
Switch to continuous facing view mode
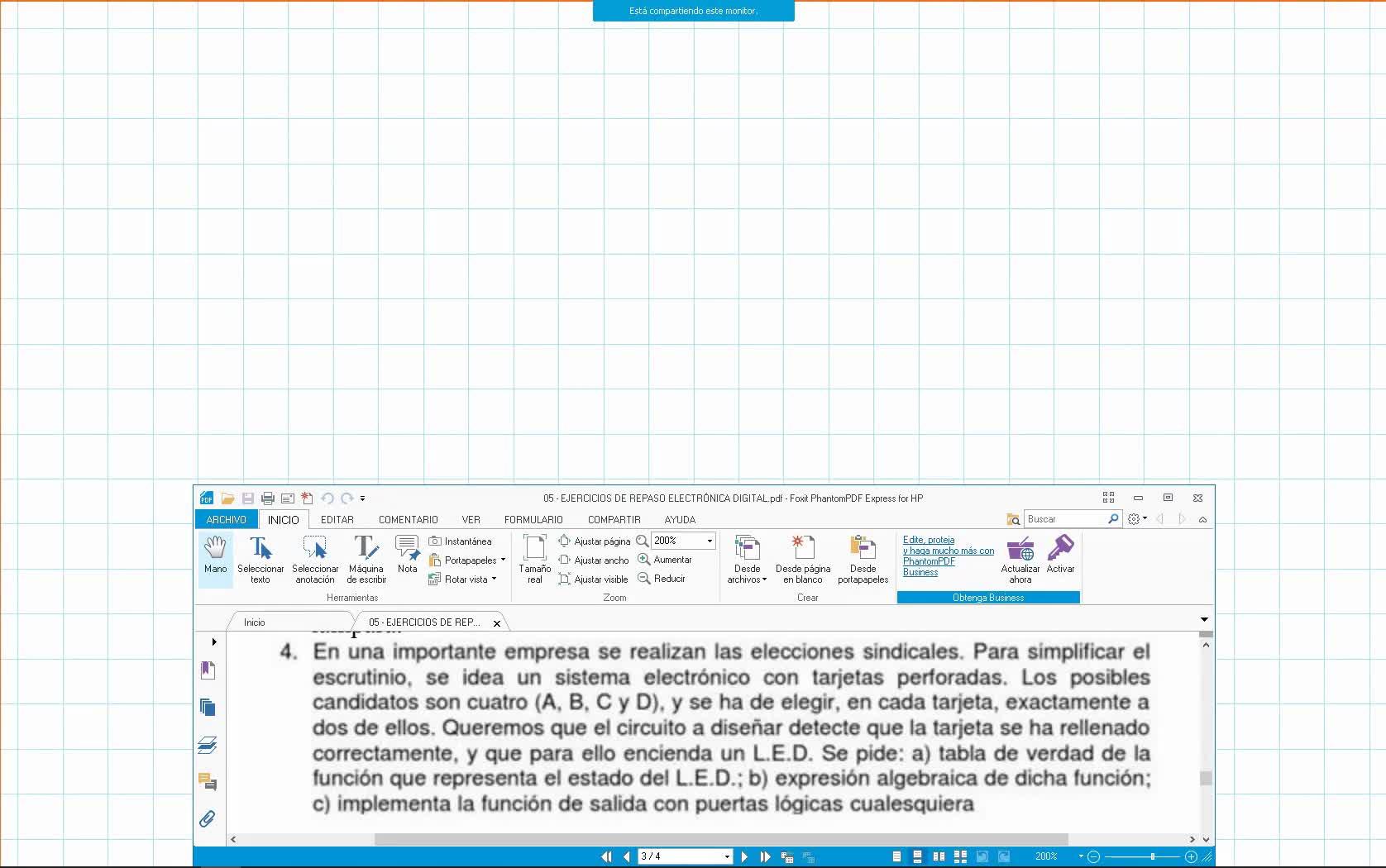click(960, 857)
